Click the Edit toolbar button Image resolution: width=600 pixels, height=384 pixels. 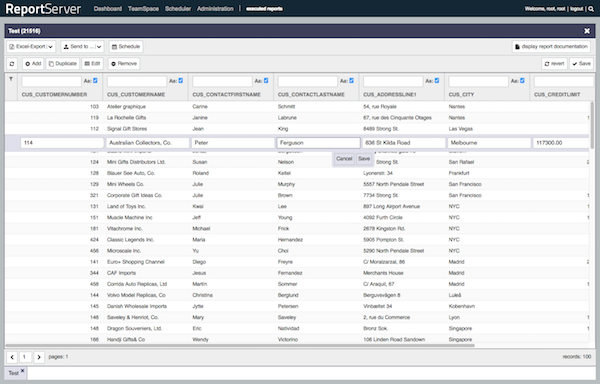coord(92,63)
